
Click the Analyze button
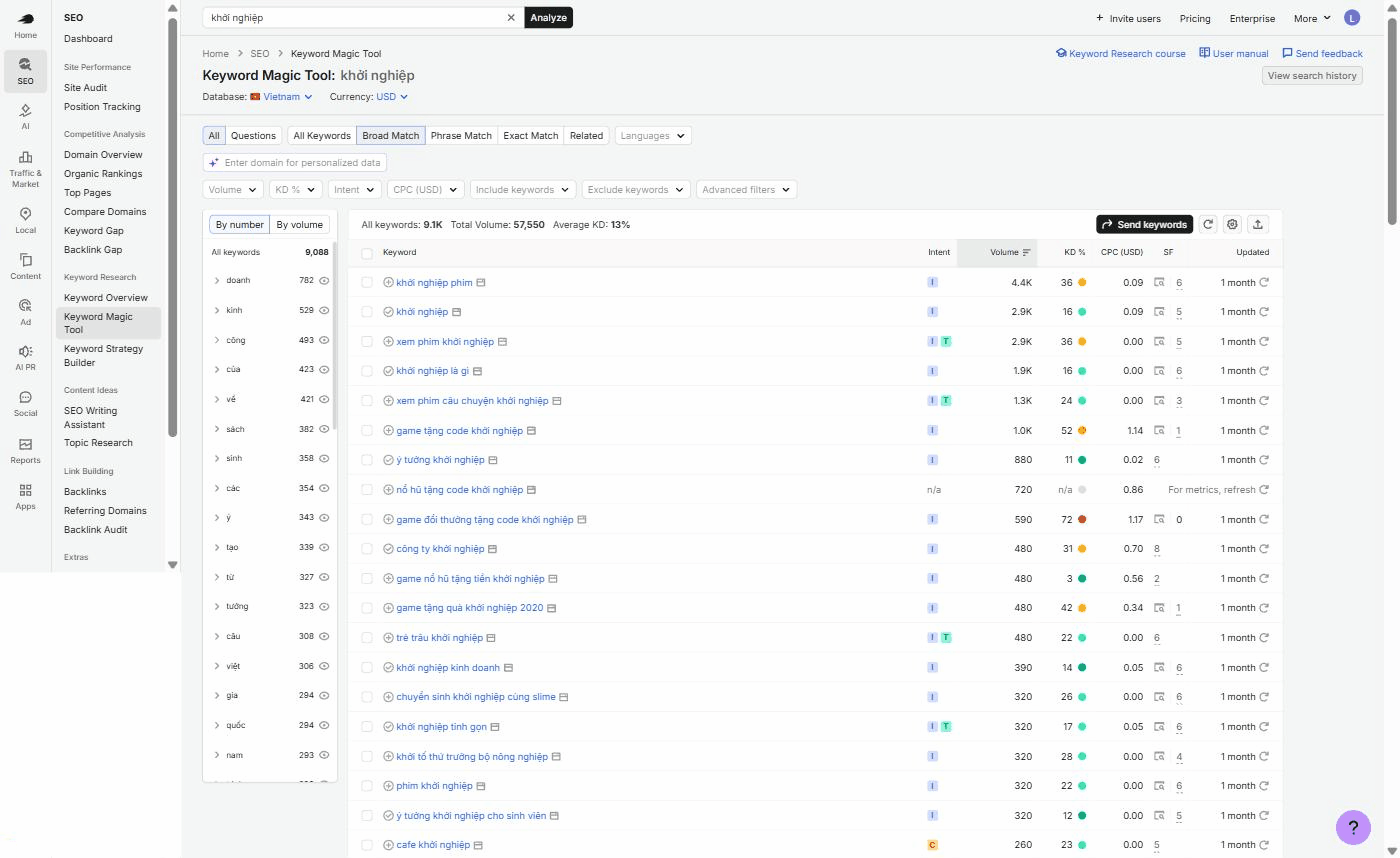coord(548,17)
